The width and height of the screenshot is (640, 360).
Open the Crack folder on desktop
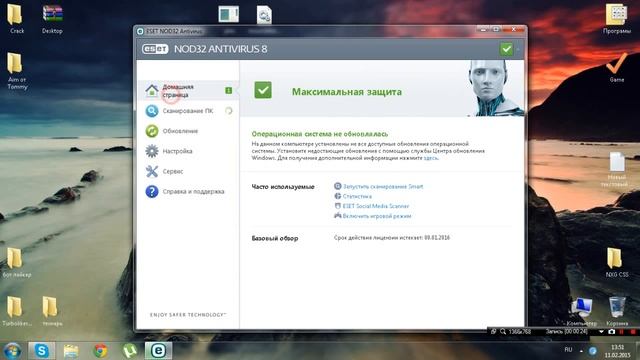[16, 19]
